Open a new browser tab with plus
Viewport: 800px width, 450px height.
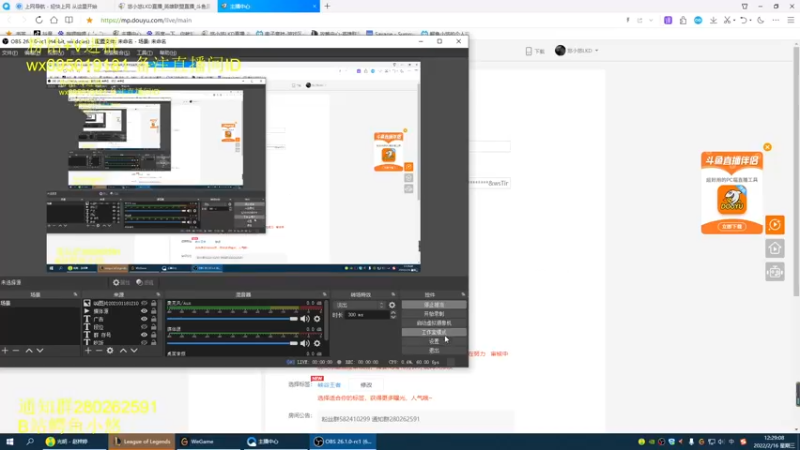[327, 6]
